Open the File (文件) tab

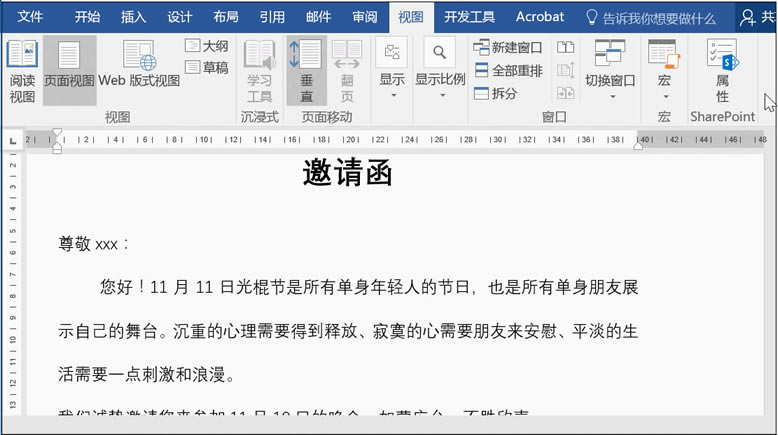click(30, 17)
